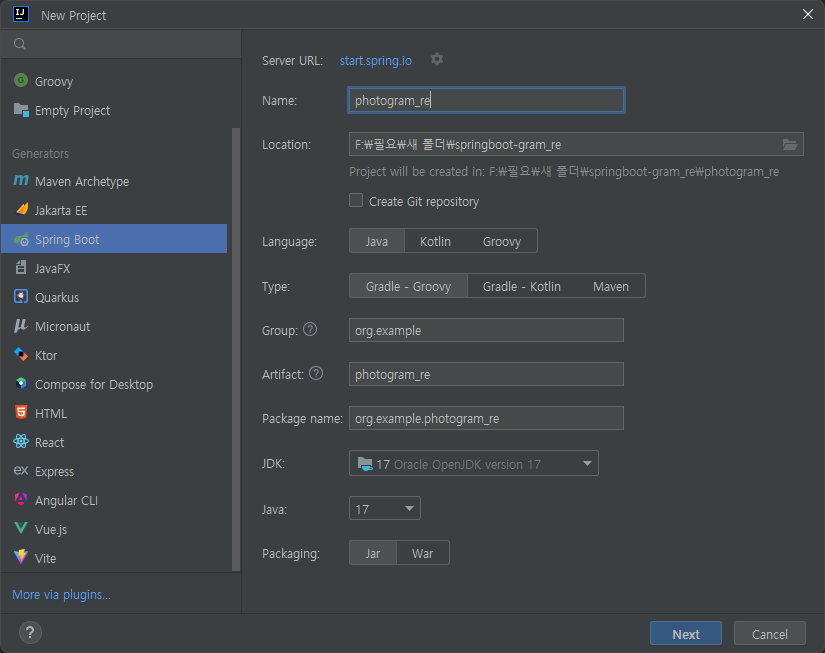Enable Create Git repository checkbox
Viewport: 825px width, 653px height.
tap(356, 200)
